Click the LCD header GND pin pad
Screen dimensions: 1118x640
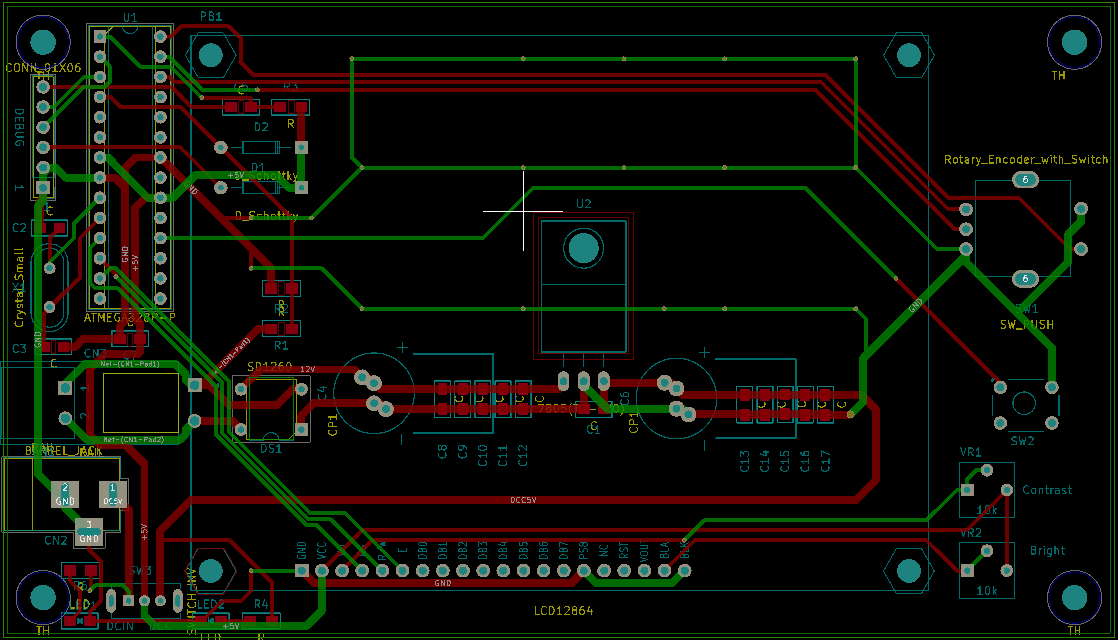click(x=302, y=570)
